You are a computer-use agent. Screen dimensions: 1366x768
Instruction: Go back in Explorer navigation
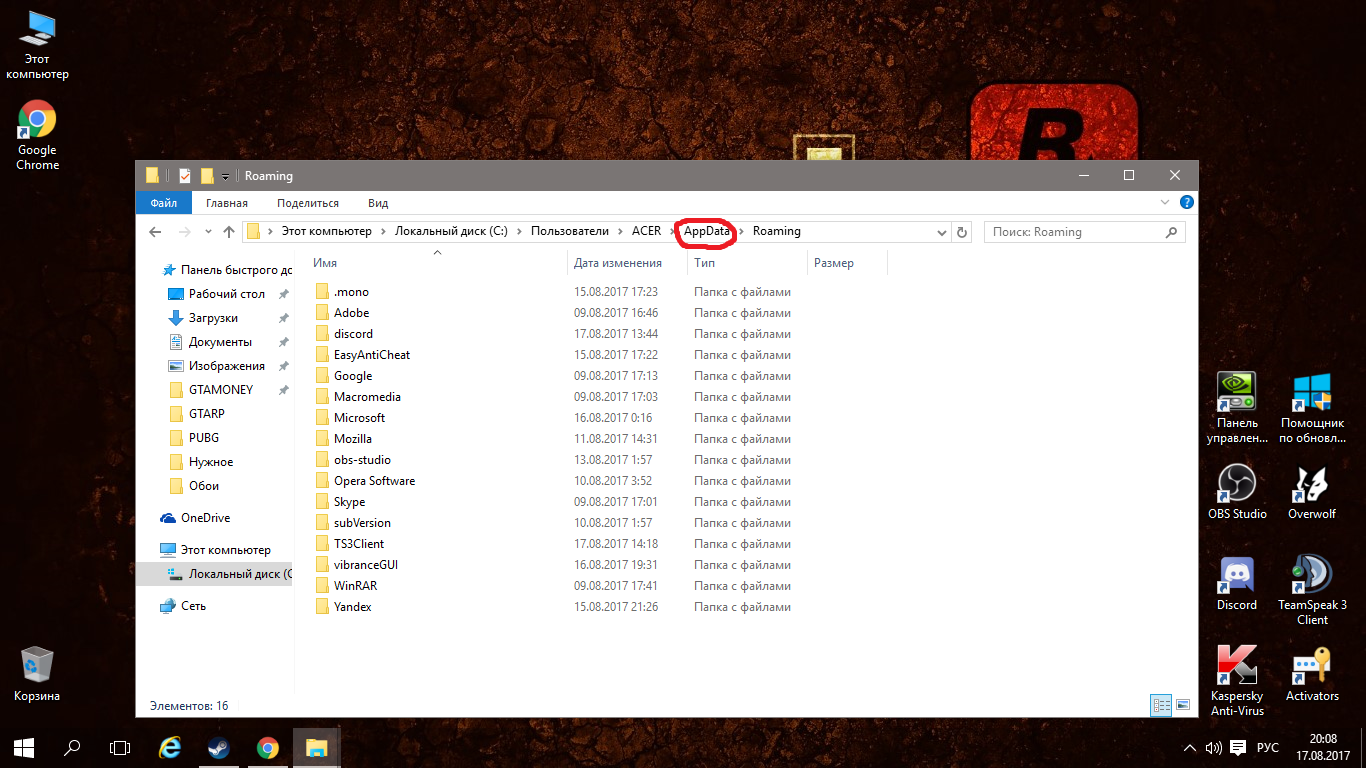click(155, 232)
